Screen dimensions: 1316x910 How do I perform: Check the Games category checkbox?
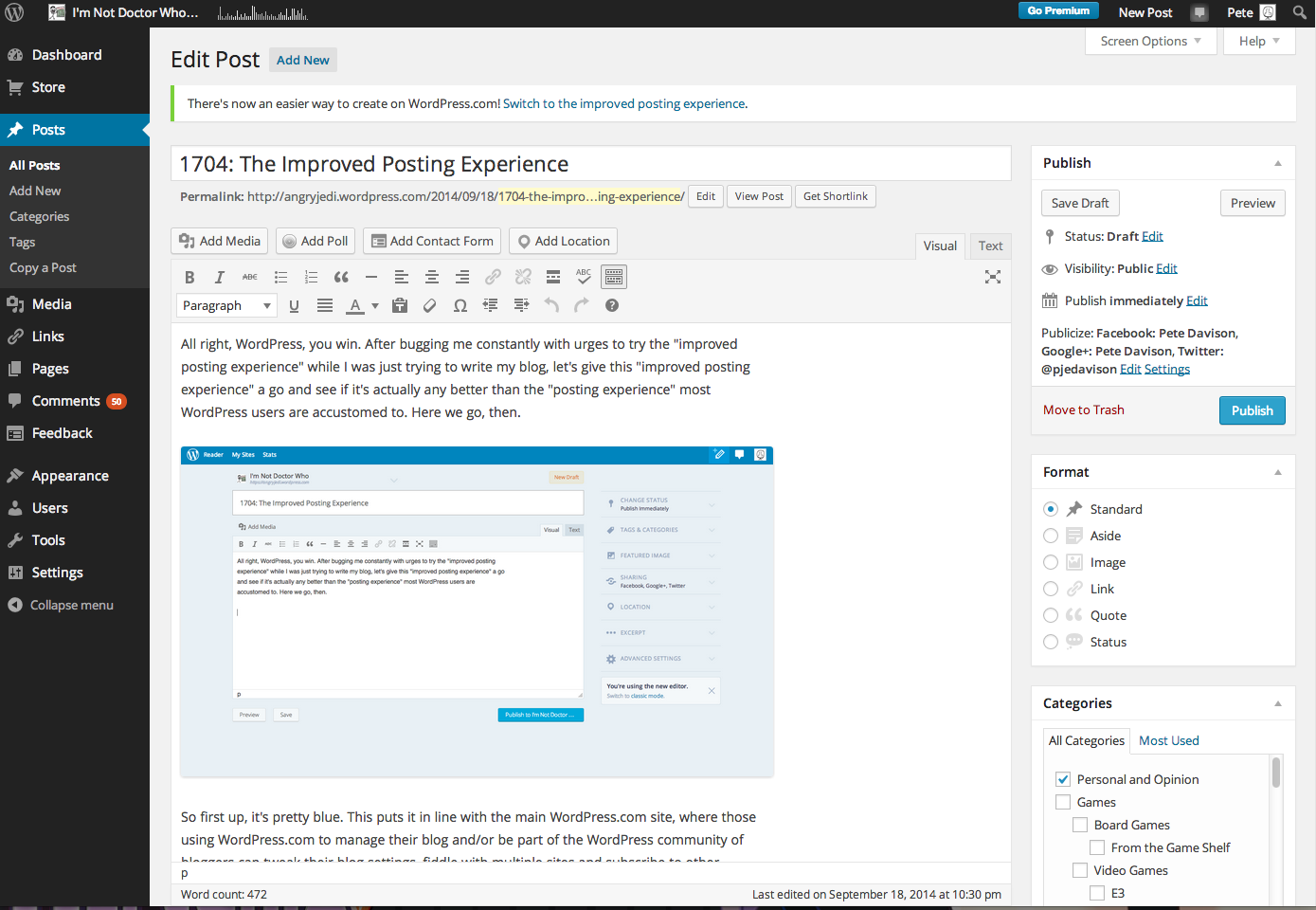1063,801
